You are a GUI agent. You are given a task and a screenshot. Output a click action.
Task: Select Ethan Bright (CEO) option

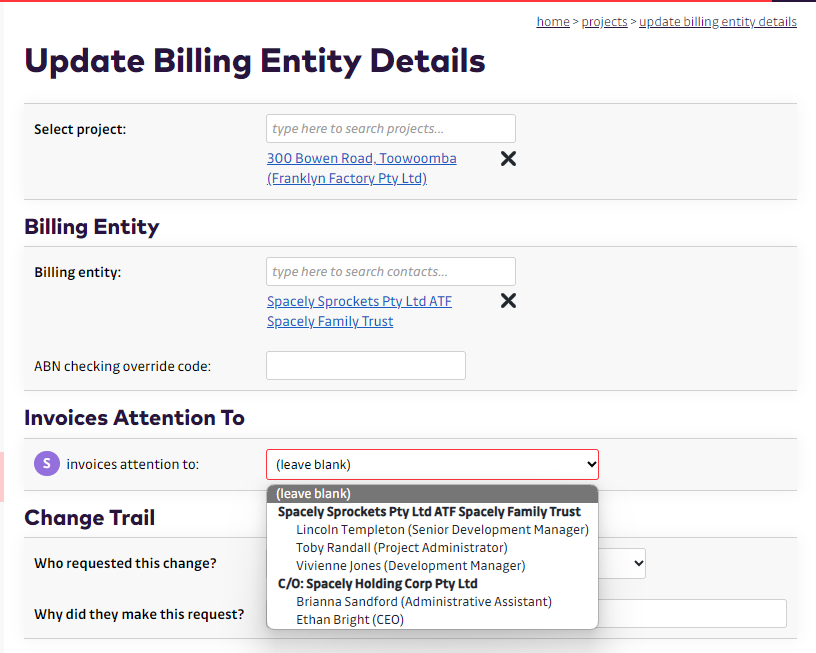pos(350,619)
